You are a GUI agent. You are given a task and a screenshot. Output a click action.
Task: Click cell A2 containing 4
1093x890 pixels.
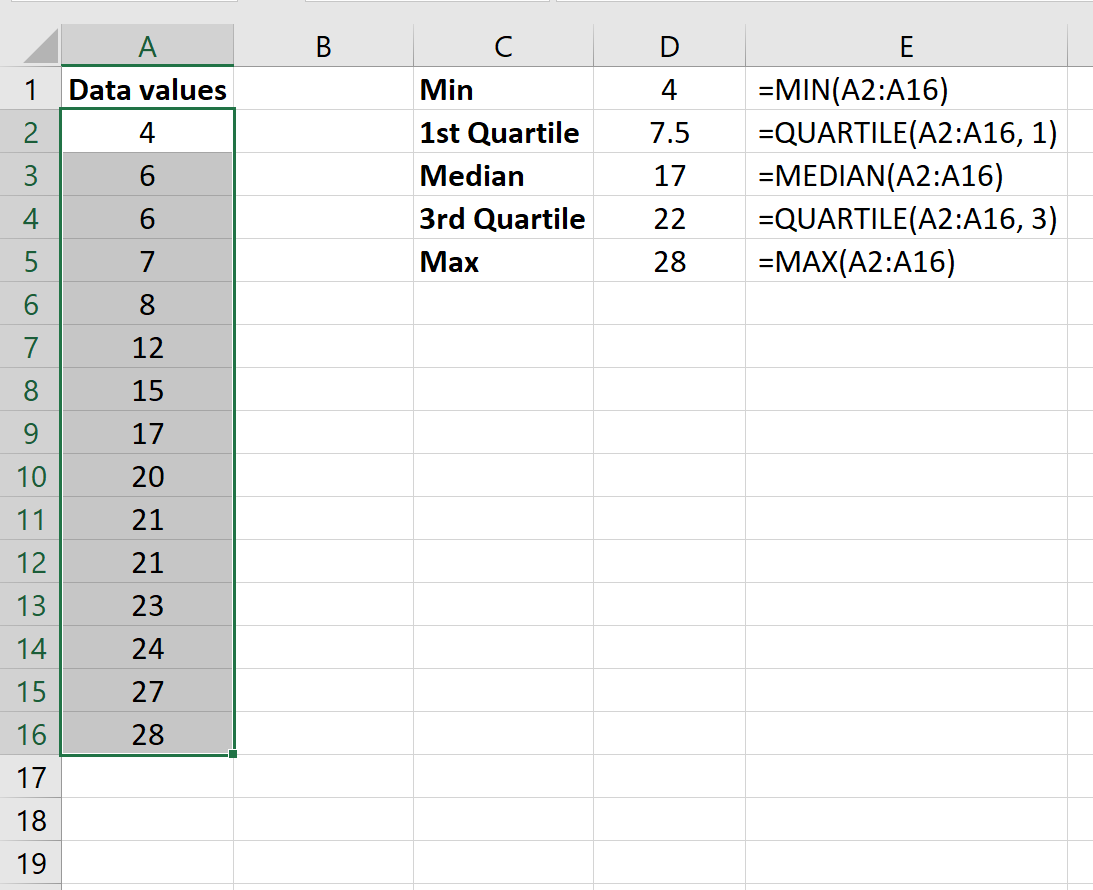(x=147, y=132)
